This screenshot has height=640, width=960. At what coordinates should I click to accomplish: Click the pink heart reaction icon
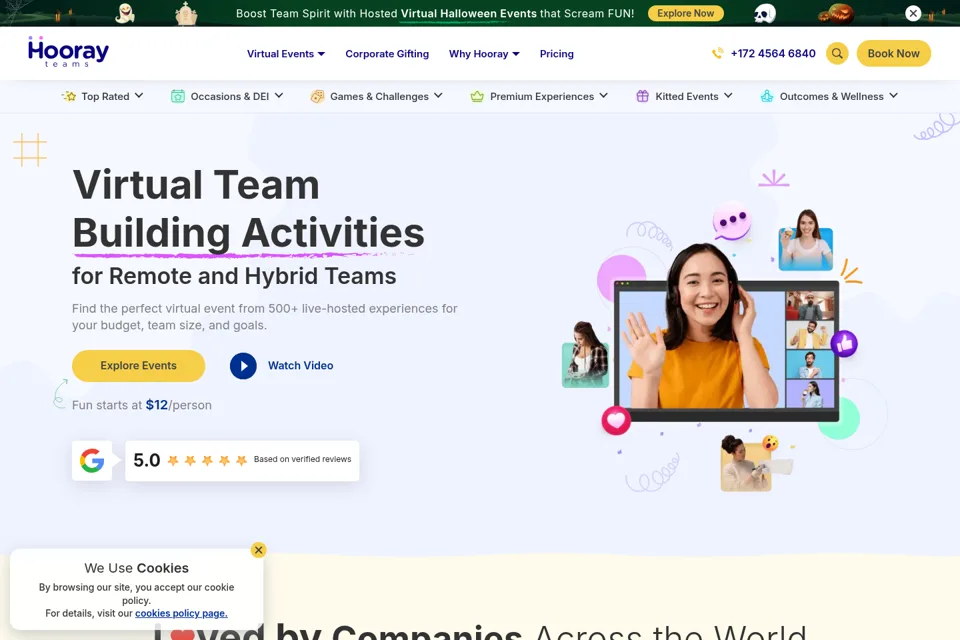[616, 421]
